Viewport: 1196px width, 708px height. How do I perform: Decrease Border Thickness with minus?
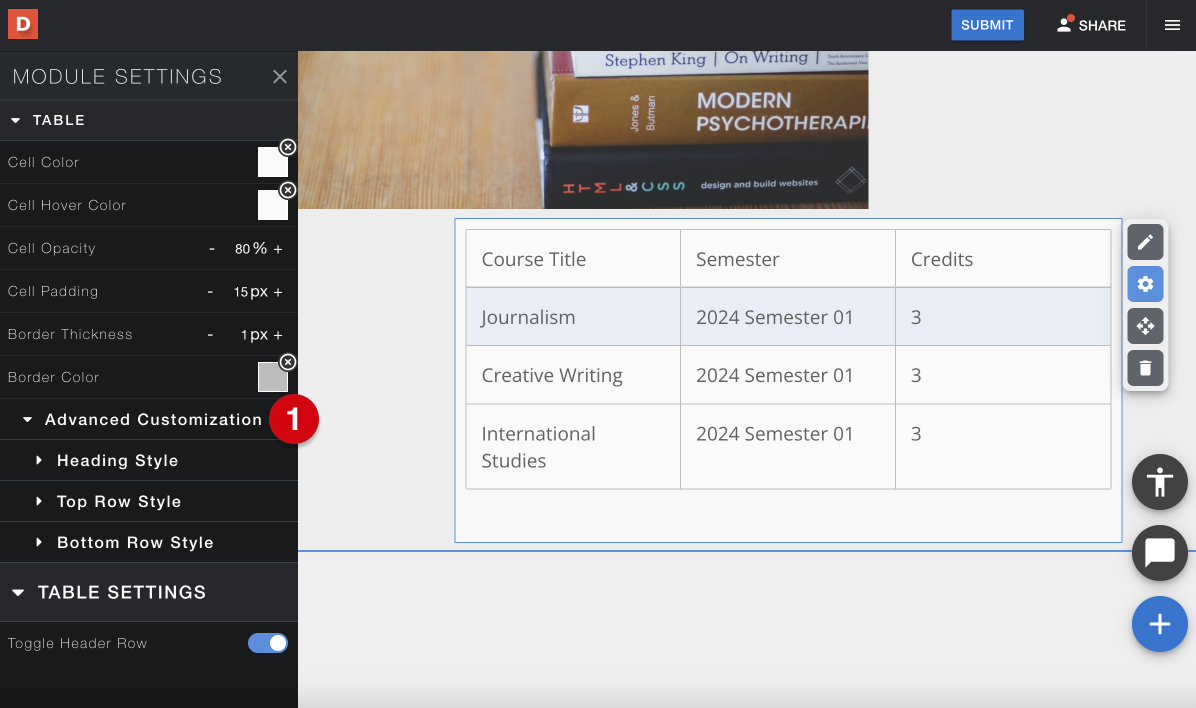point(211,335)
